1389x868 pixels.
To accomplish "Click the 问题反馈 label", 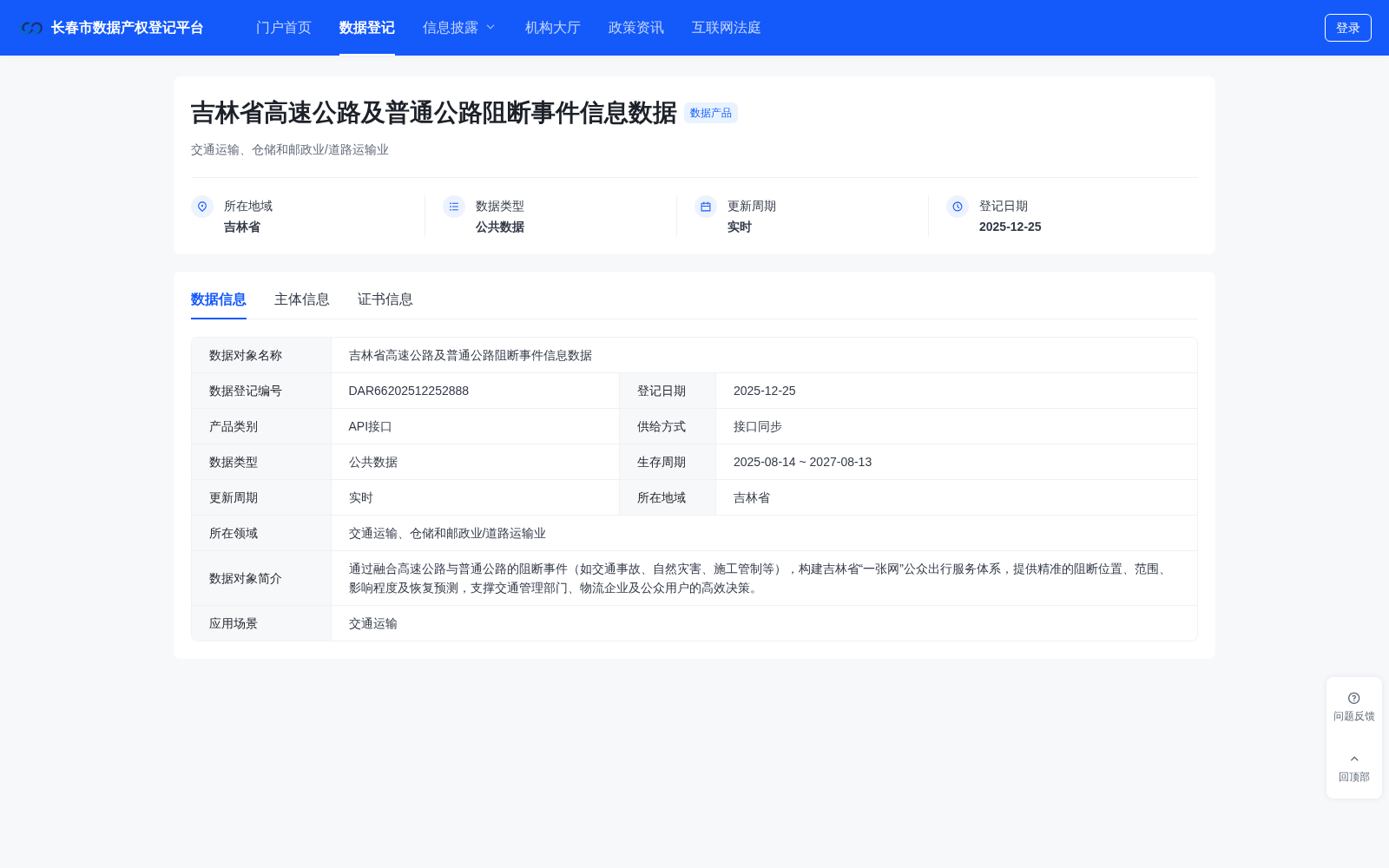I will (1354, 716).
